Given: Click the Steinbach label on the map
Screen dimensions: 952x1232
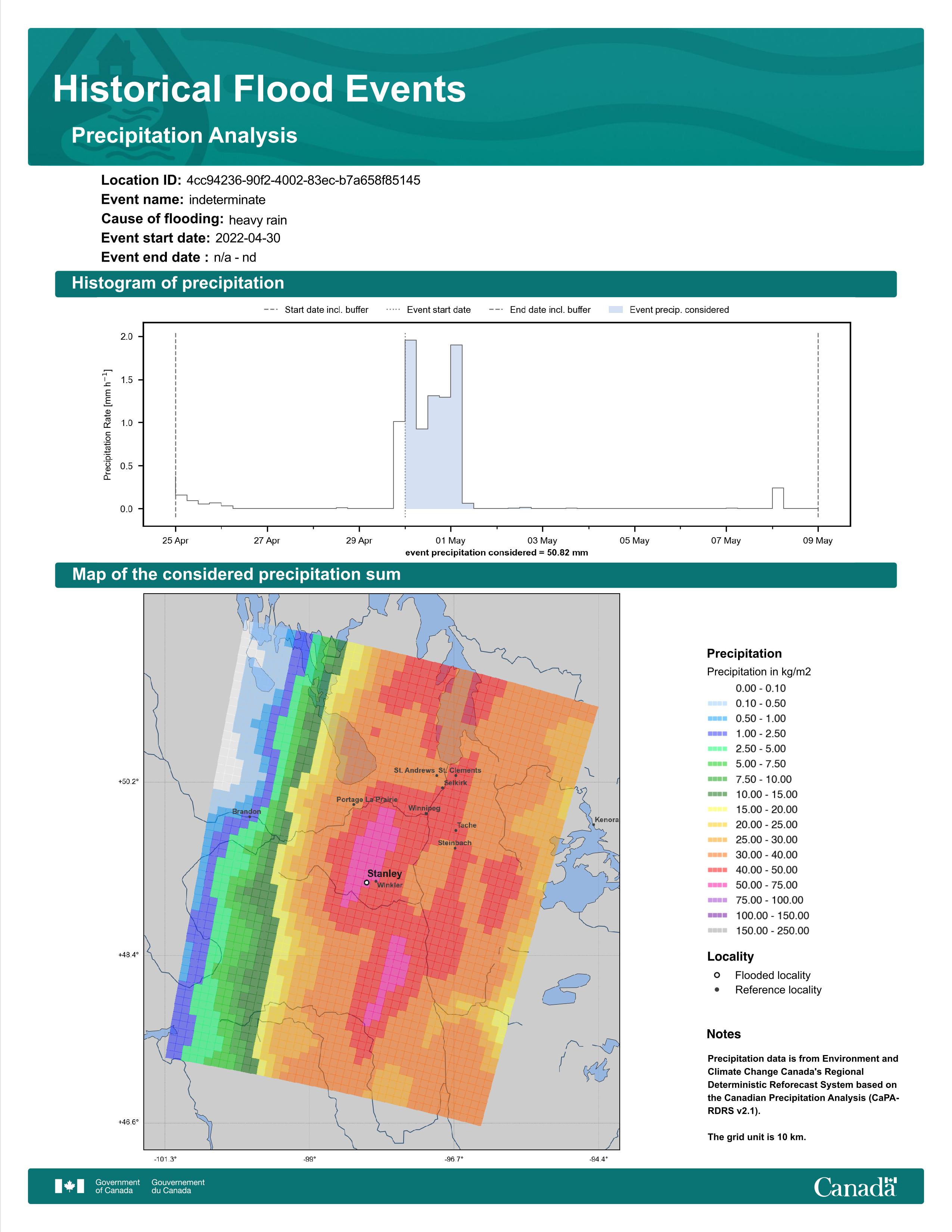Looking at the screenshot, I should pyautogui.click(x=455, y=843).
